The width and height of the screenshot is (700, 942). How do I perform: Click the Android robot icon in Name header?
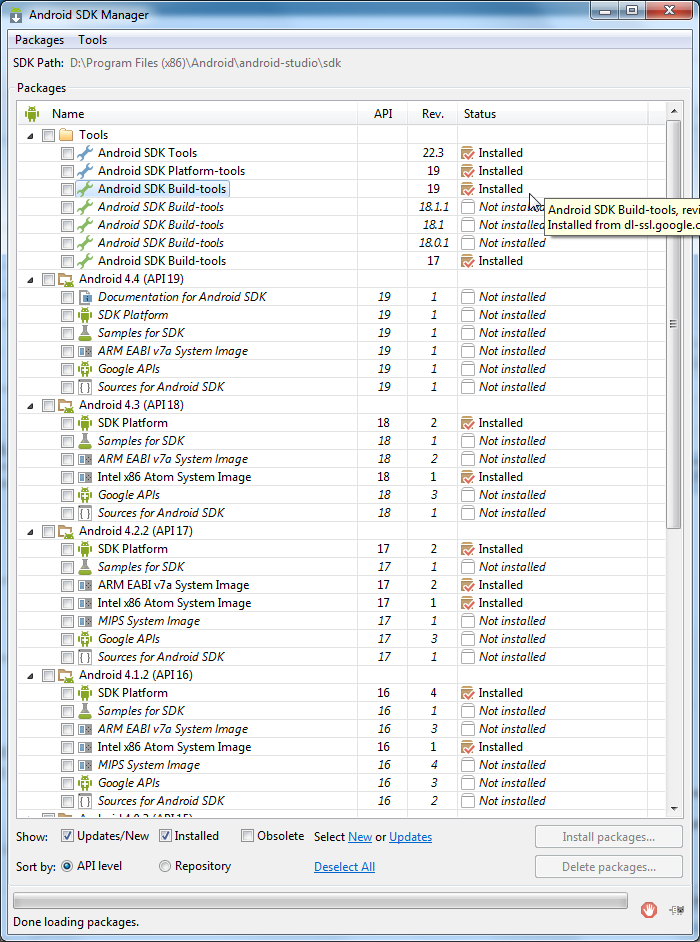32,114
